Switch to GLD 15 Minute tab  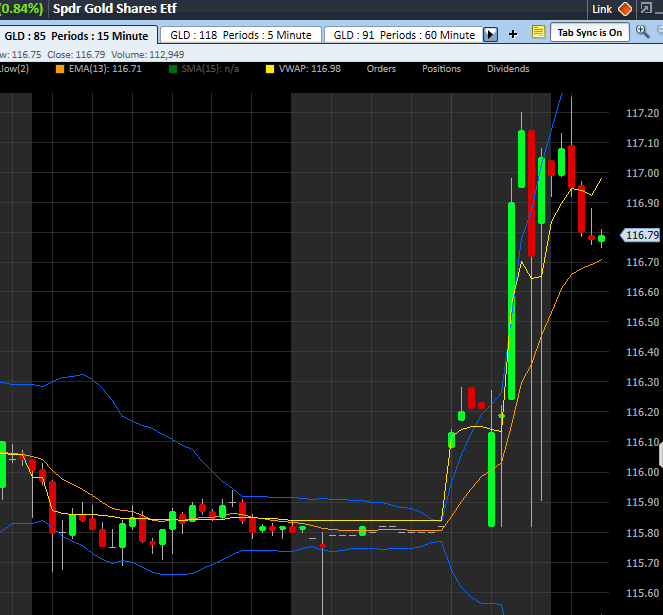pos(76,35)
